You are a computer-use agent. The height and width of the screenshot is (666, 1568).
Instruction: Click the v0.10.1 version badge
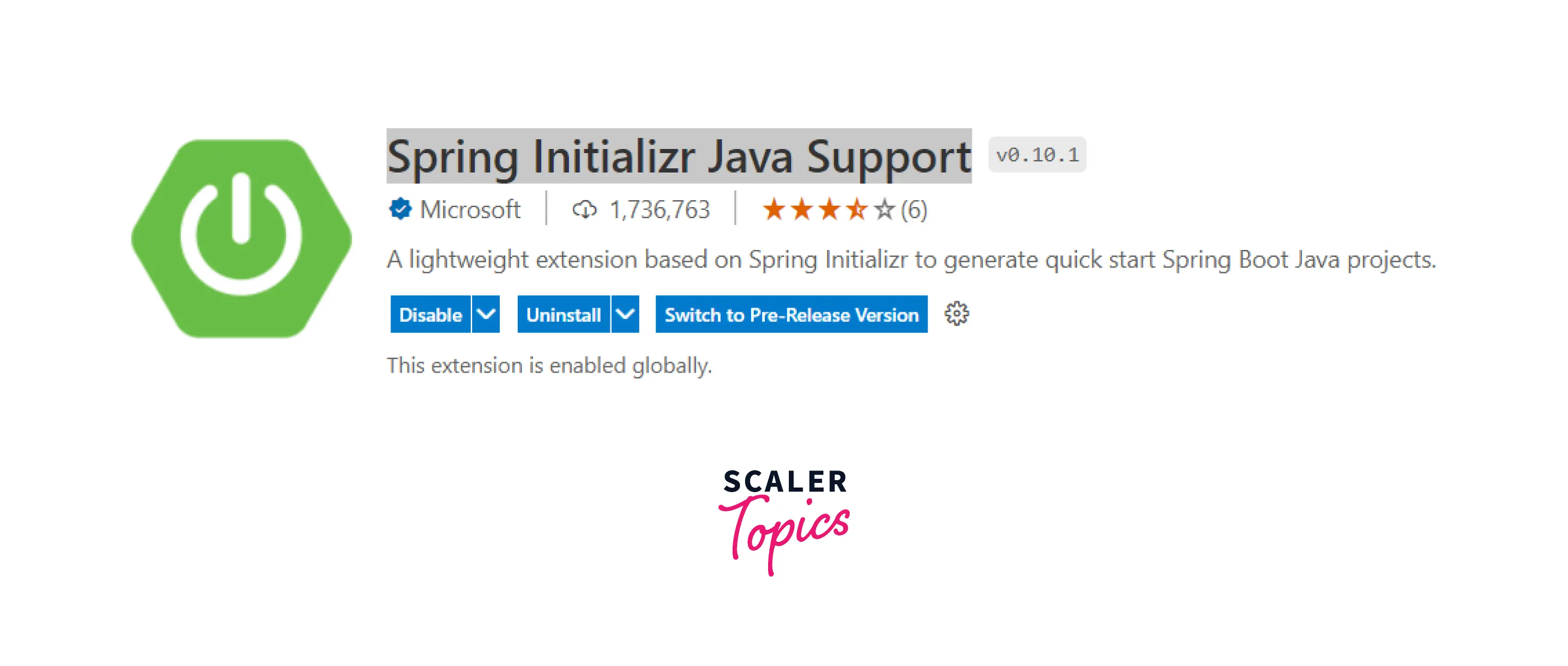pos(1036,155)
